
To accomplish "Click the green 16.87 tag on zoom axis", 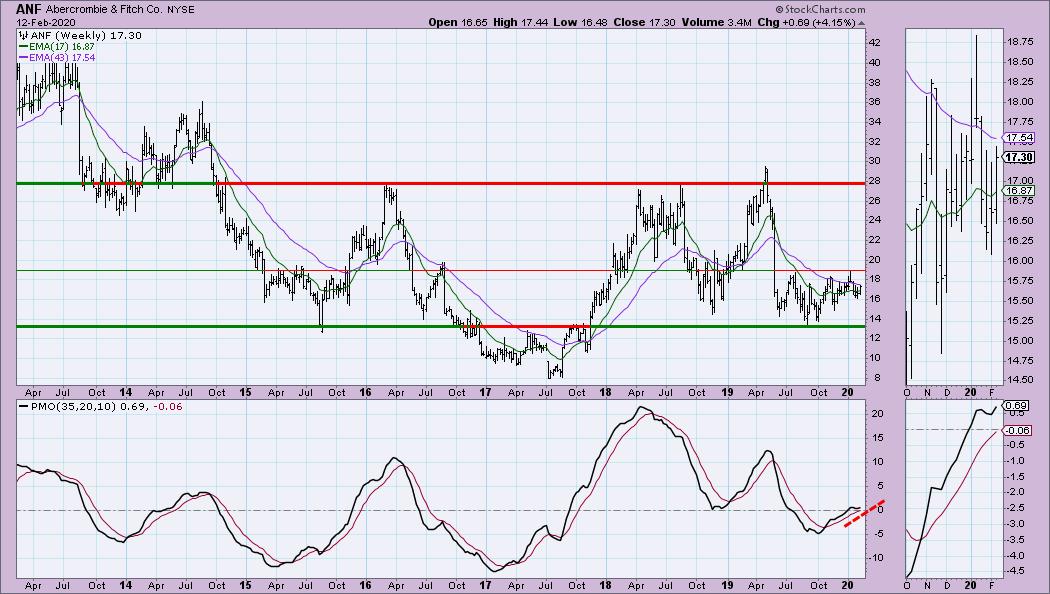I will coord(1019,191).
